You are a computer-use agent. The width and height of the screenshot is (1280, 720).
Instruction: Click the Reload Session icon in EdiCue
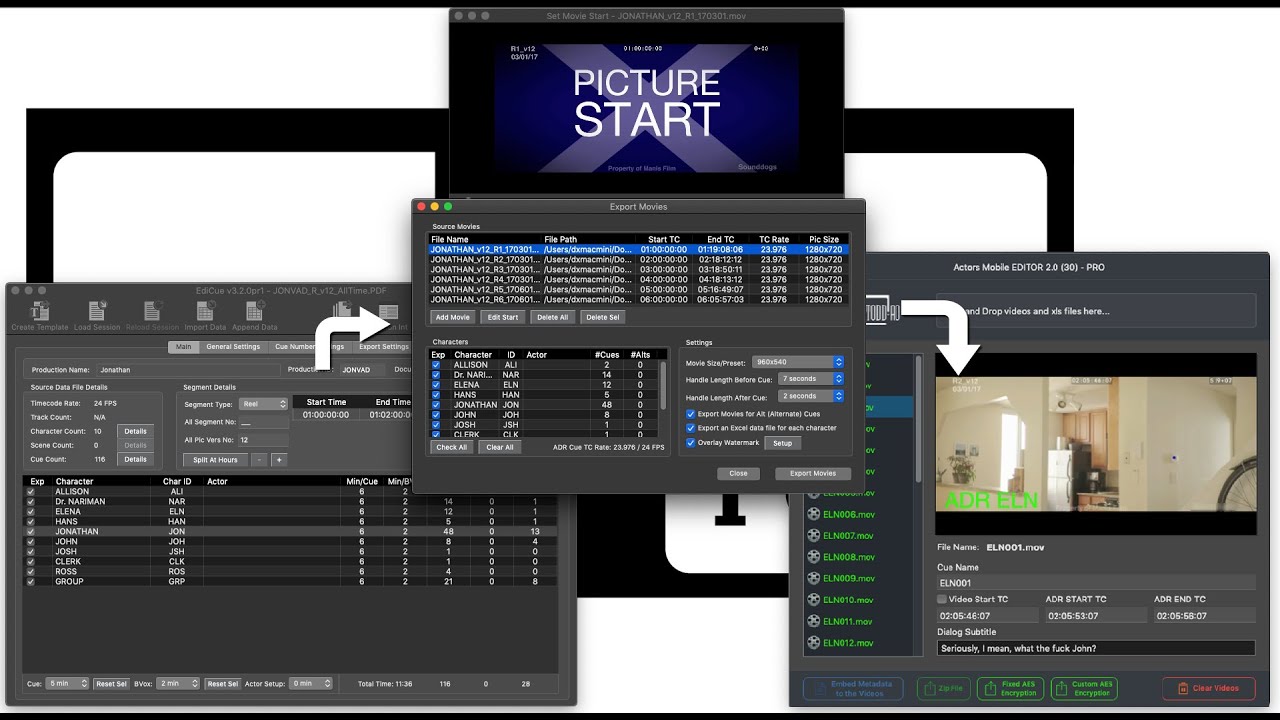click(152, 311)
